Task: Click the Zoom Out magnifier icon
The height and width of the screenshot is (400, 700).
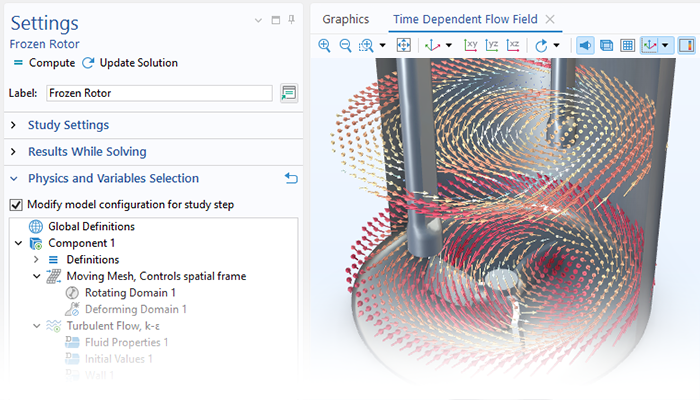Action: 345,45
